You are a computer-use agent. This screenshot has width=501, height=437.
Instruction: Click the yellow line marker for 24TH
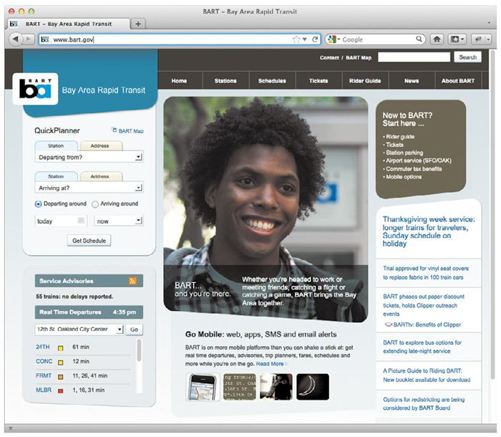coord(61,348)
